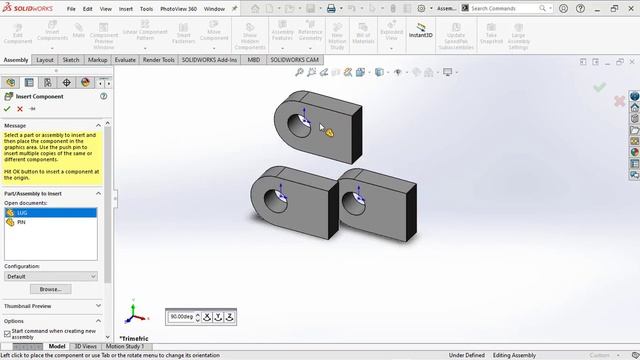Click Zoom to Area icon
This screenshot has height=360, width=640.
coord(311,72)
